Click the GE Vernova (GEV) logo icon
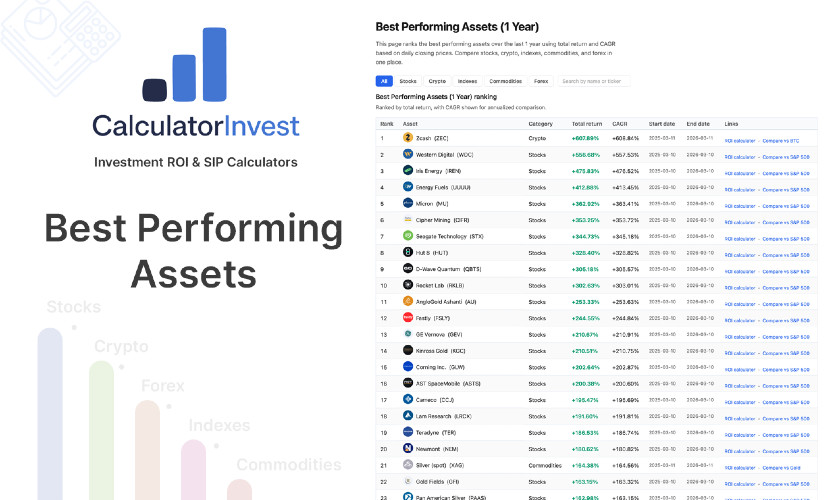 pos(408,334)
